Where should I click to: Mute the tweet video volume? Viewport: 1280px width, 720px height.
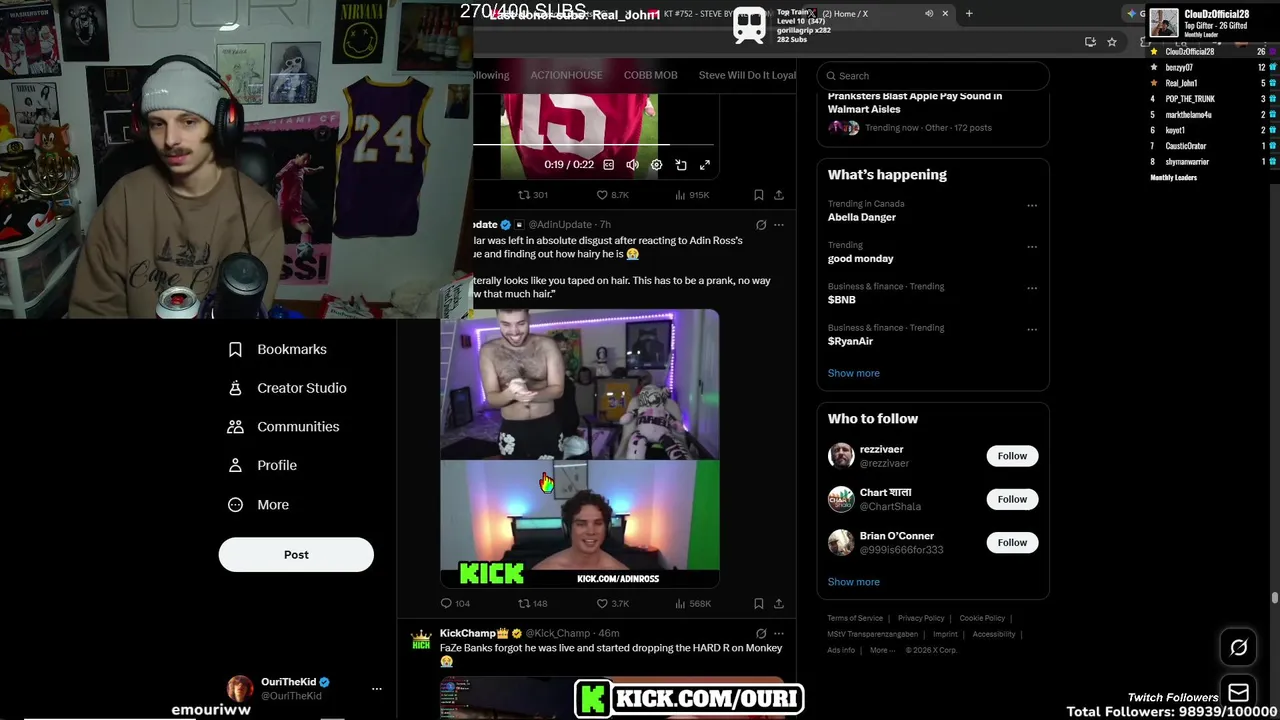tap(632, 165)
